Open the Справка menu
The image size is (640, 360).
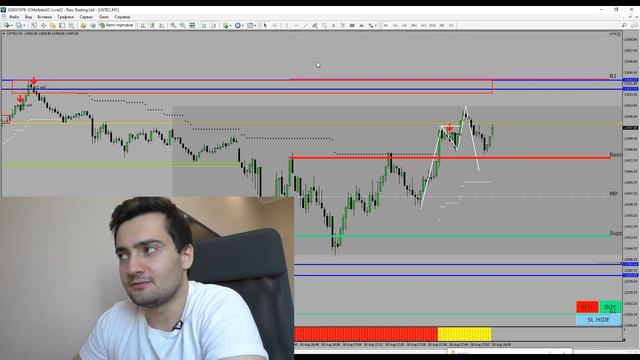point(122,17)
